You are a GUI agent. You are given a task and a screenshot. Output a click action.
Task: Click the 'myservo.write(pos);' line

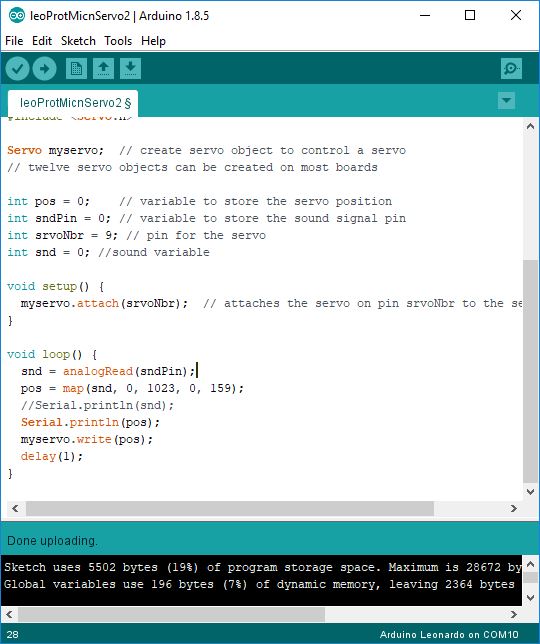[x=87, y=439]
